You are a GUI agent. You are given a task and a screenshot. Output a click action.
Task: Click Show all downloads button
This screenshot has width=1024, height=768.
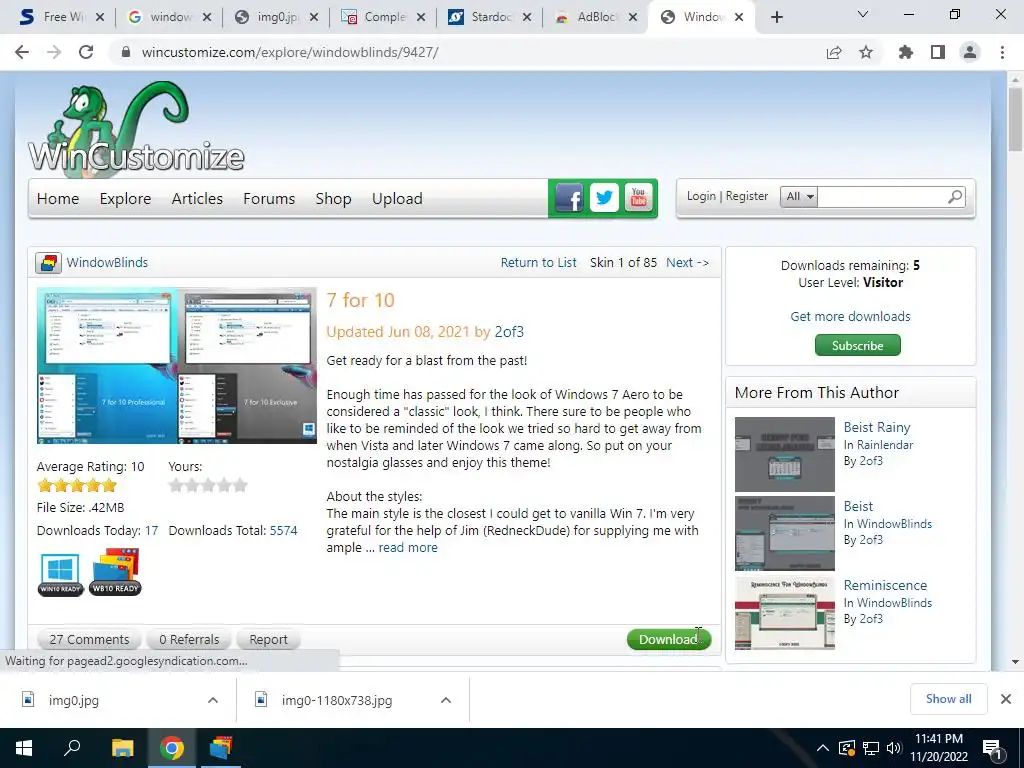pos(948,699)
